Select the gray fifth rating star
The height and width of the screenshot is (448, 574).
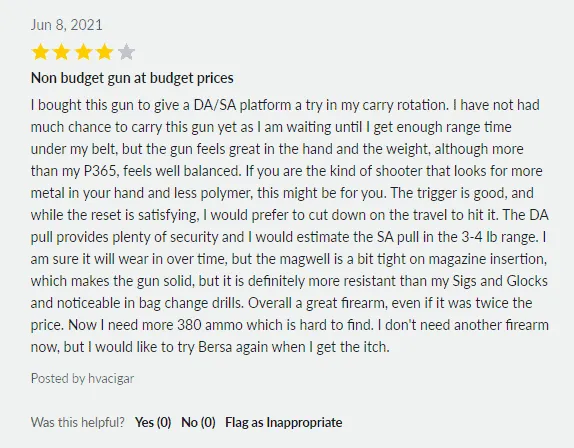[x=126, y=52]
